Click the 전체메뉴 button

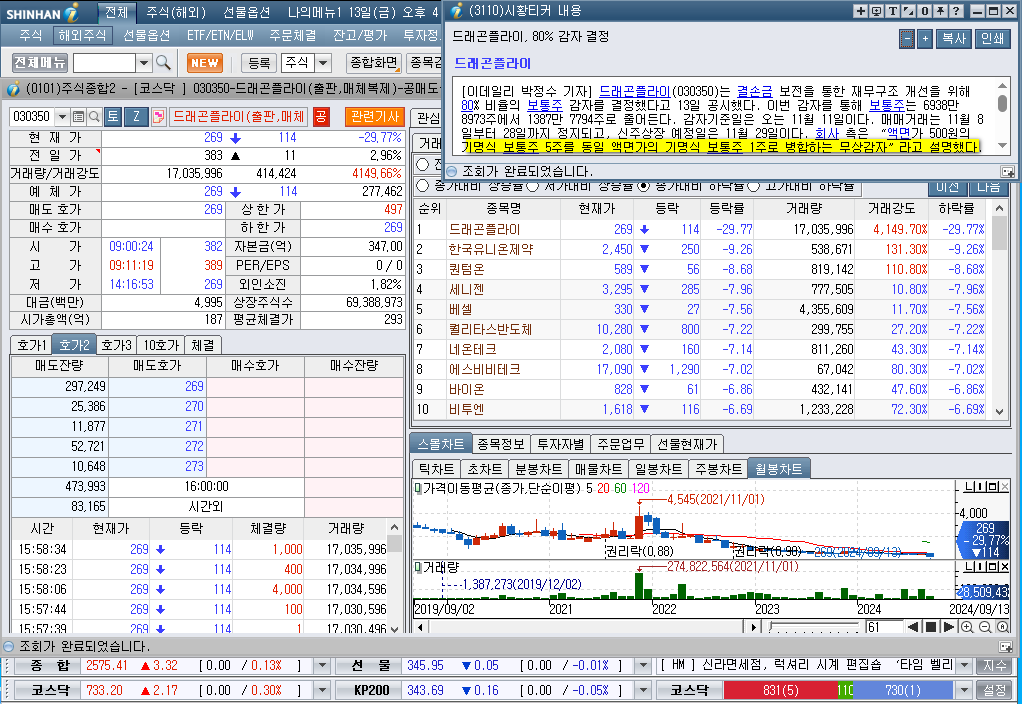(x=40, y=63)
